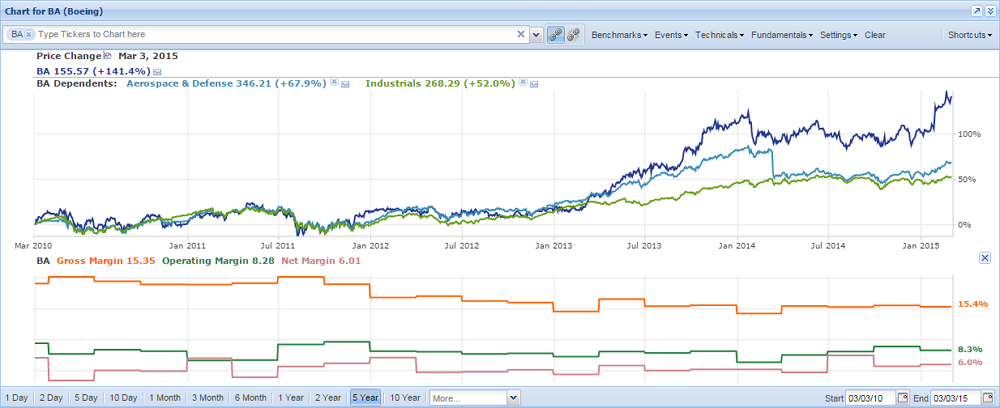Viewport: 1000px width, 408px height.
Task: Close the margins fundamentals panel
Action: click(984, 257)
